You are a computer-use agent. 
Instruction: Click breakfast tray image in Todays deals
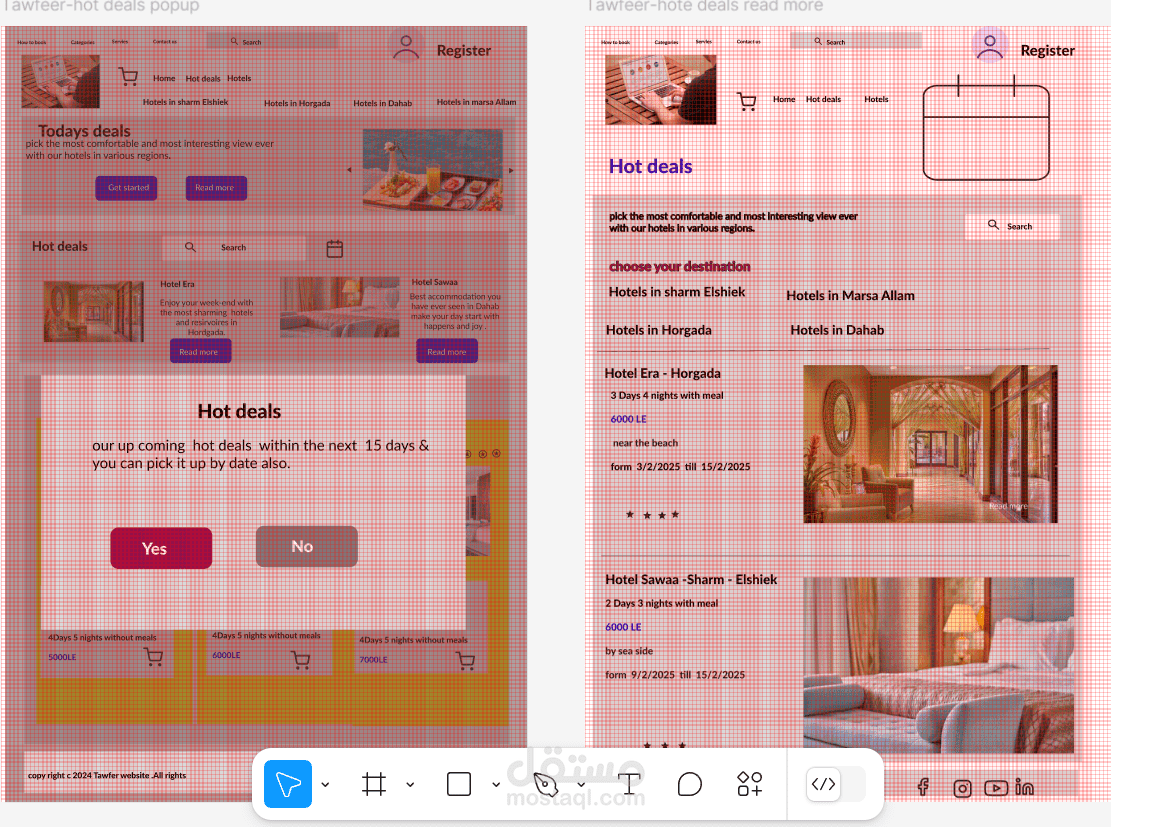(433, 170)
